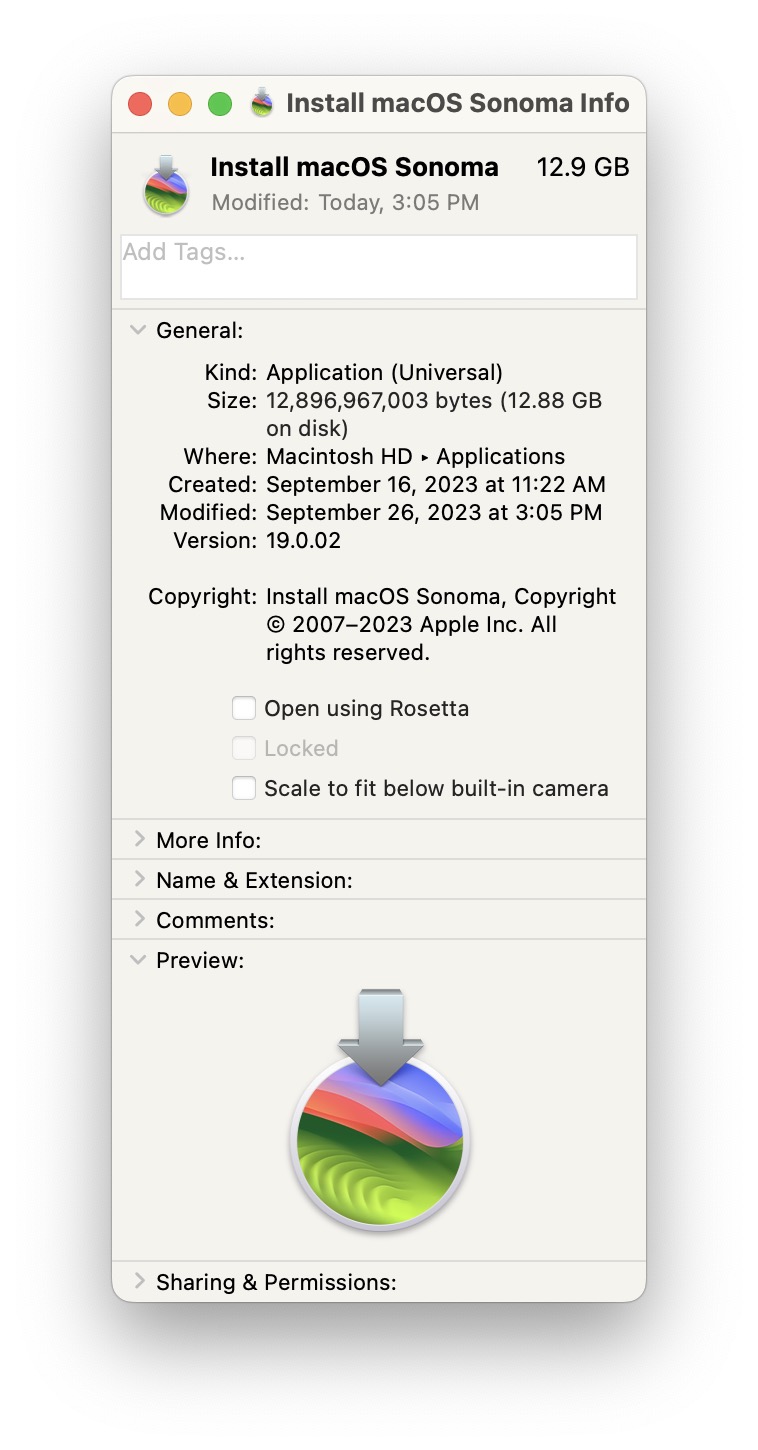Viewport: 758px width, 1450px height.
Task: Click the red close window button
Action: tap(140, 104)
